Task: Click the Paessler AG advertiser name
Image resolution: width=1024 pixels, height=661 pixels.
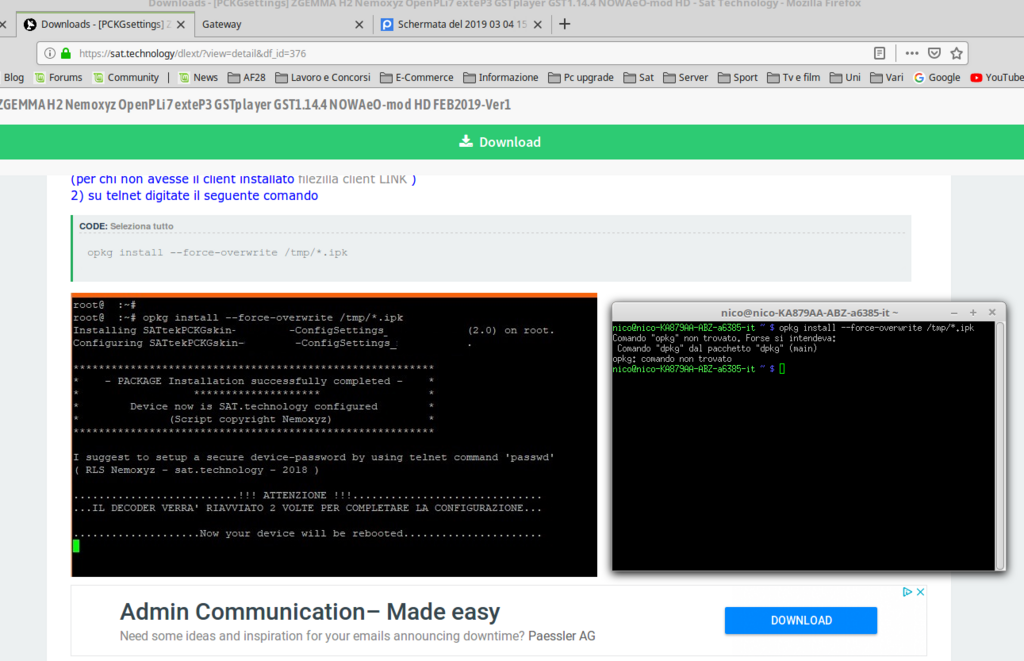Action: pos(562,636)
